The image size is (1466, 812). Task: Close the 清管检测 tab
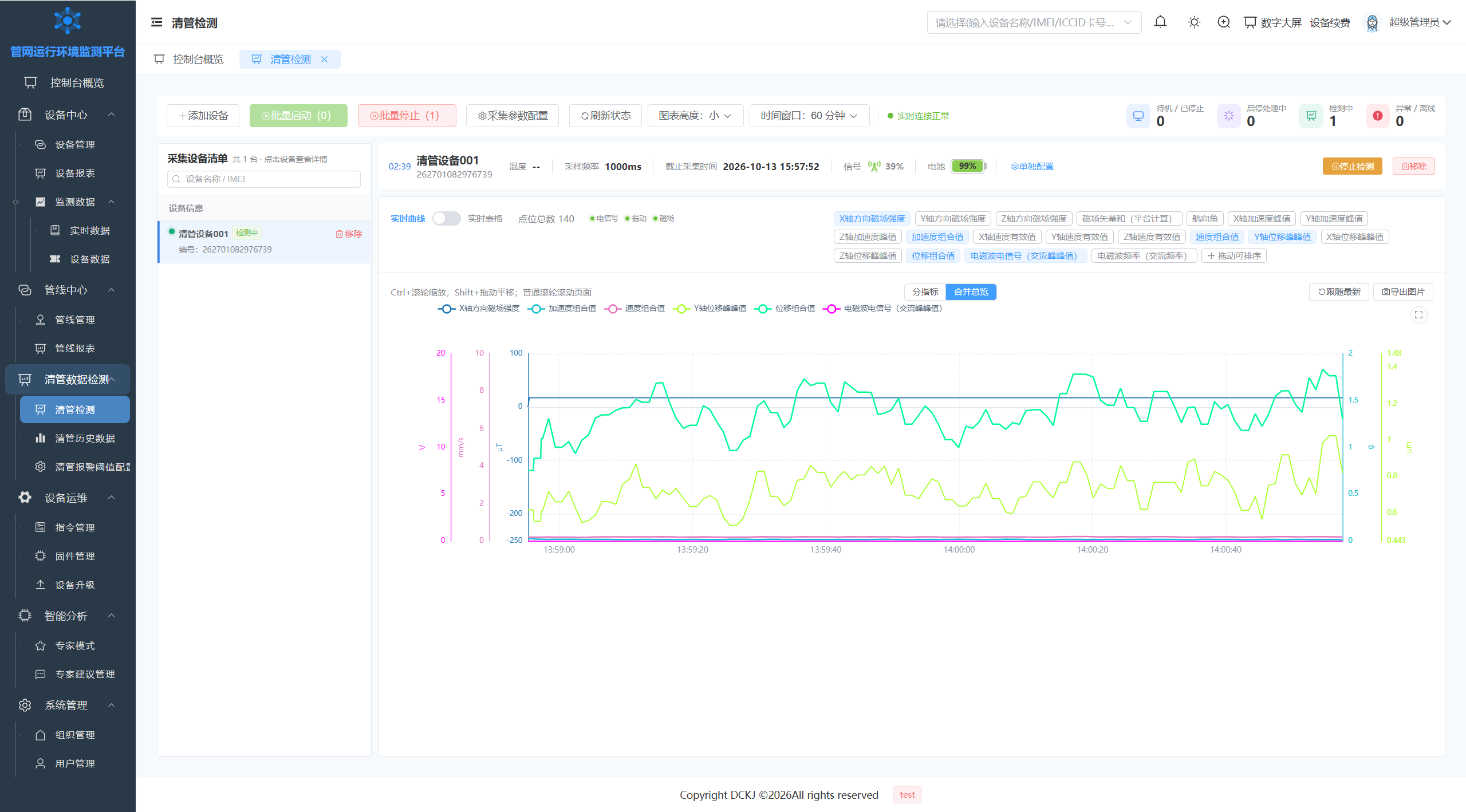point(324,59)
